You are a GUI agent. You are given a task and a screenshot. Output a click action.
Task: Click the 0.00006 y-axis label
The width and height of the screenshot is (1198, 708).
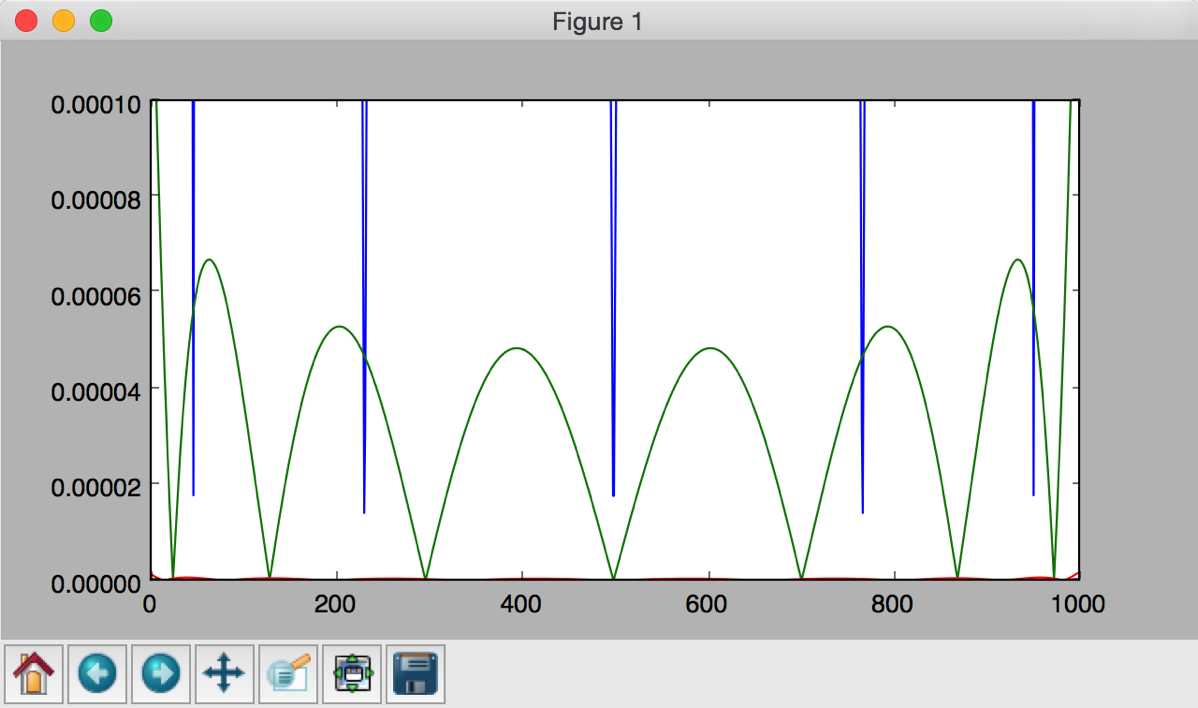click(96, 296)
